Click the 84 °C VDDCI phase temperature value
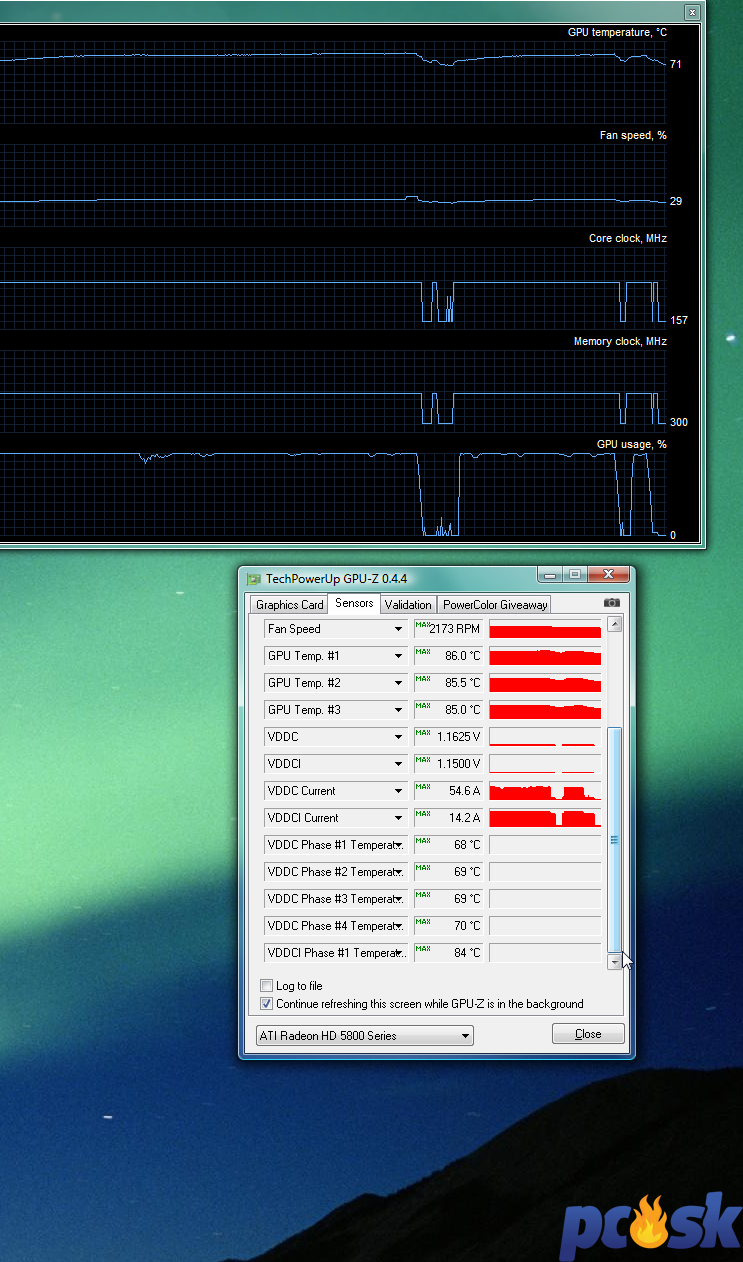Image resolution: width=743 pixels, height=1262 pixels. point(467,953)
